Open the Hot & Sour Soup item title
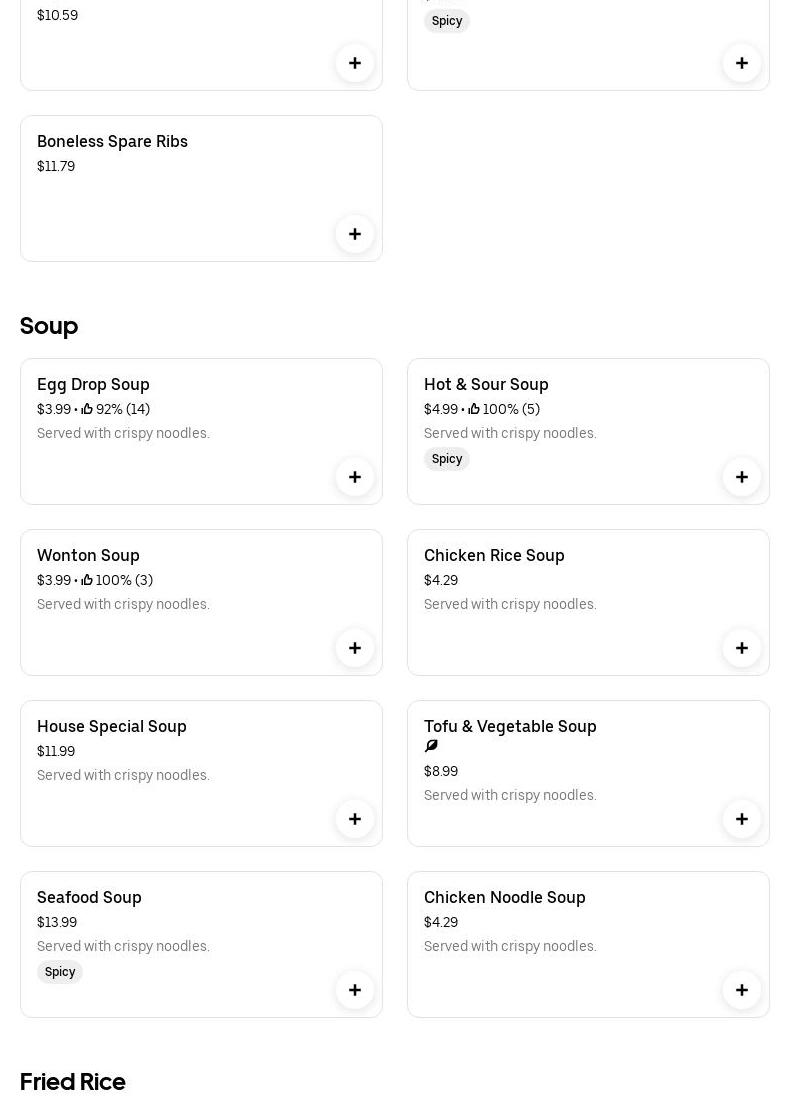 pyautogui.click(x=486, y=384)
